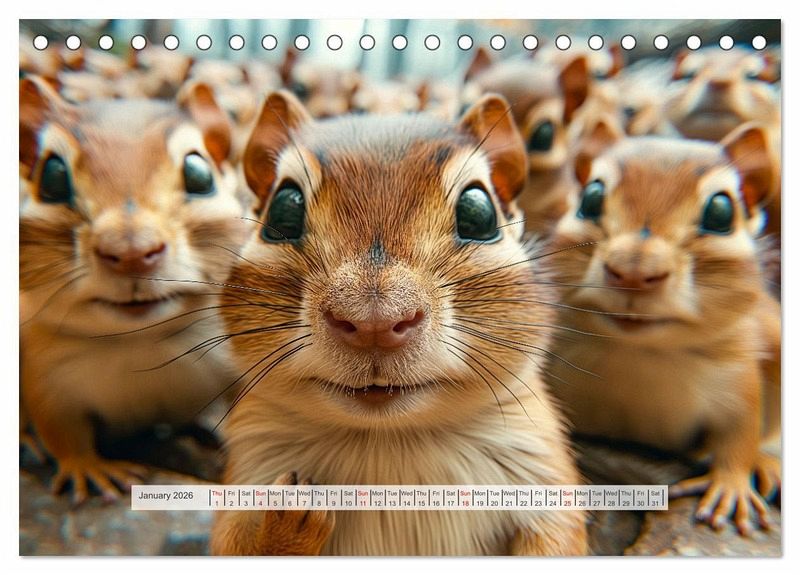The height and width of the screenshot is (575, 800).
Task: Click the first spiral binding hole on left
Action: (x=40, y=42)
